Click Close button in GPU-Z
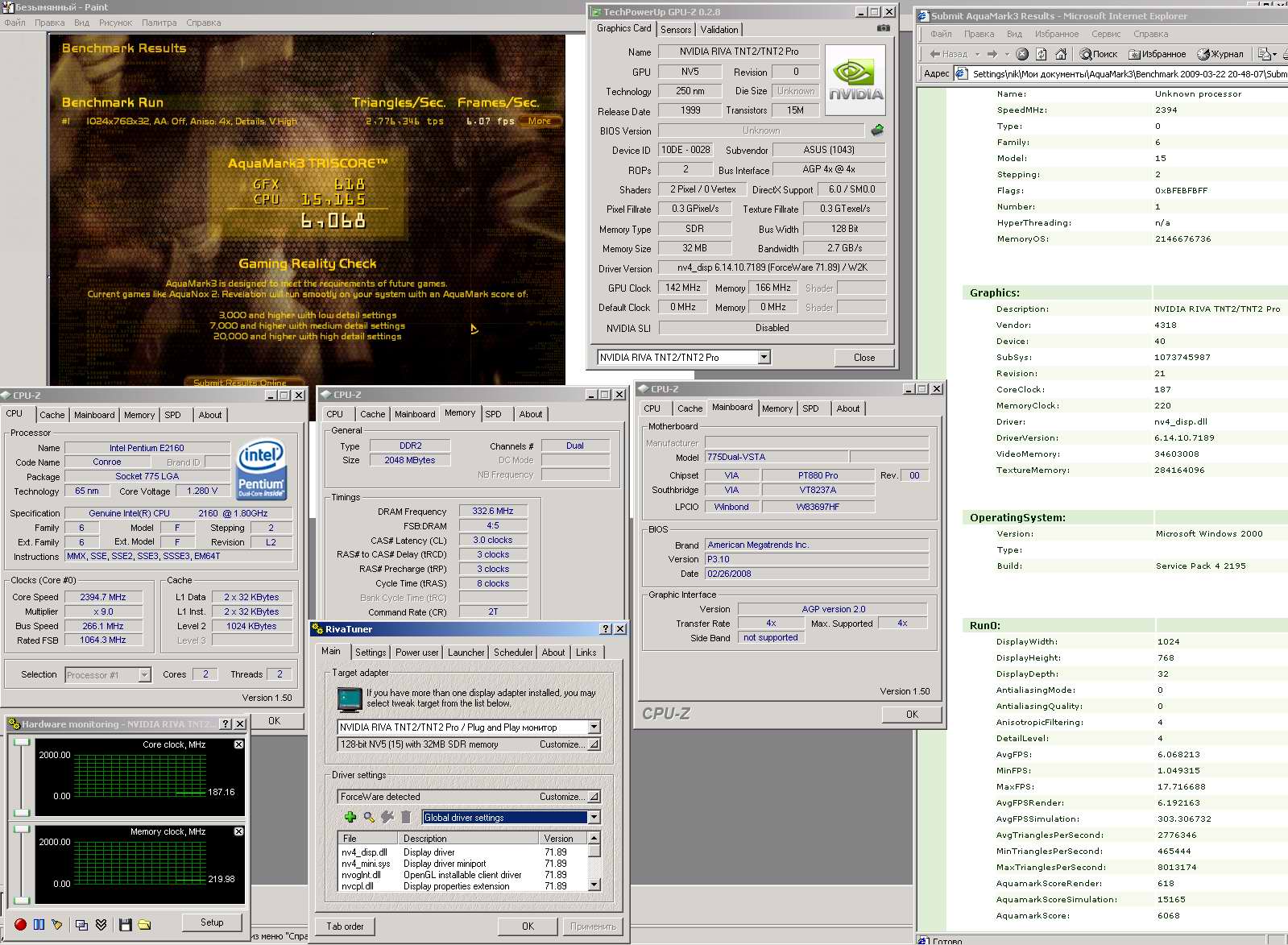The image size is (1288, 945). tap(863, 357)
